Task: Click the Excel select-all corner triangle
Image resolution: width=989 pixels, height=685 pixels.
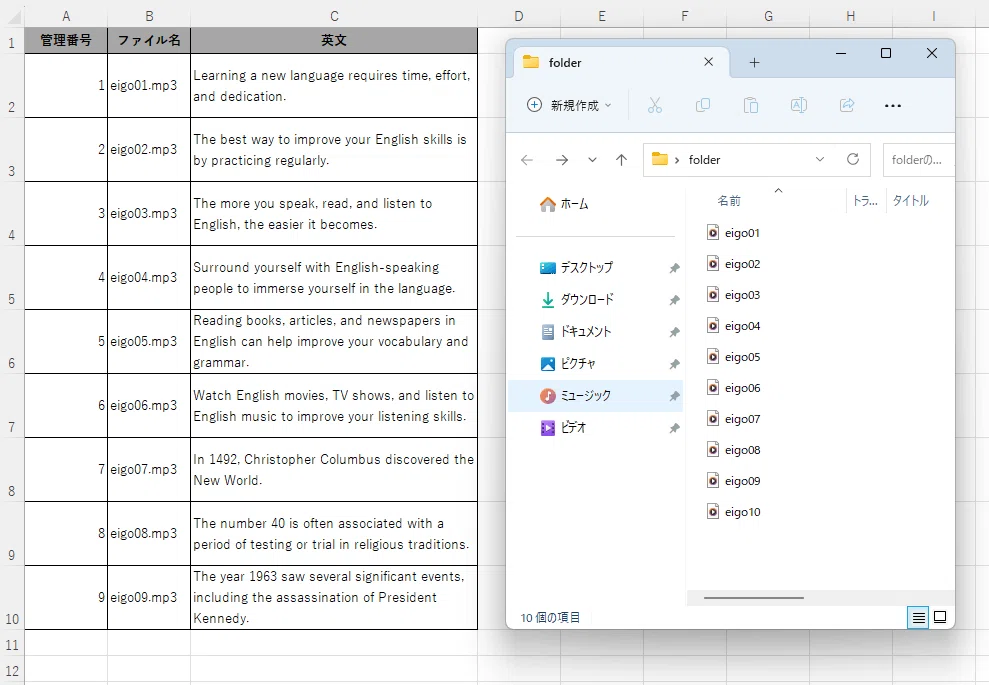Action: tap(13, 16)
